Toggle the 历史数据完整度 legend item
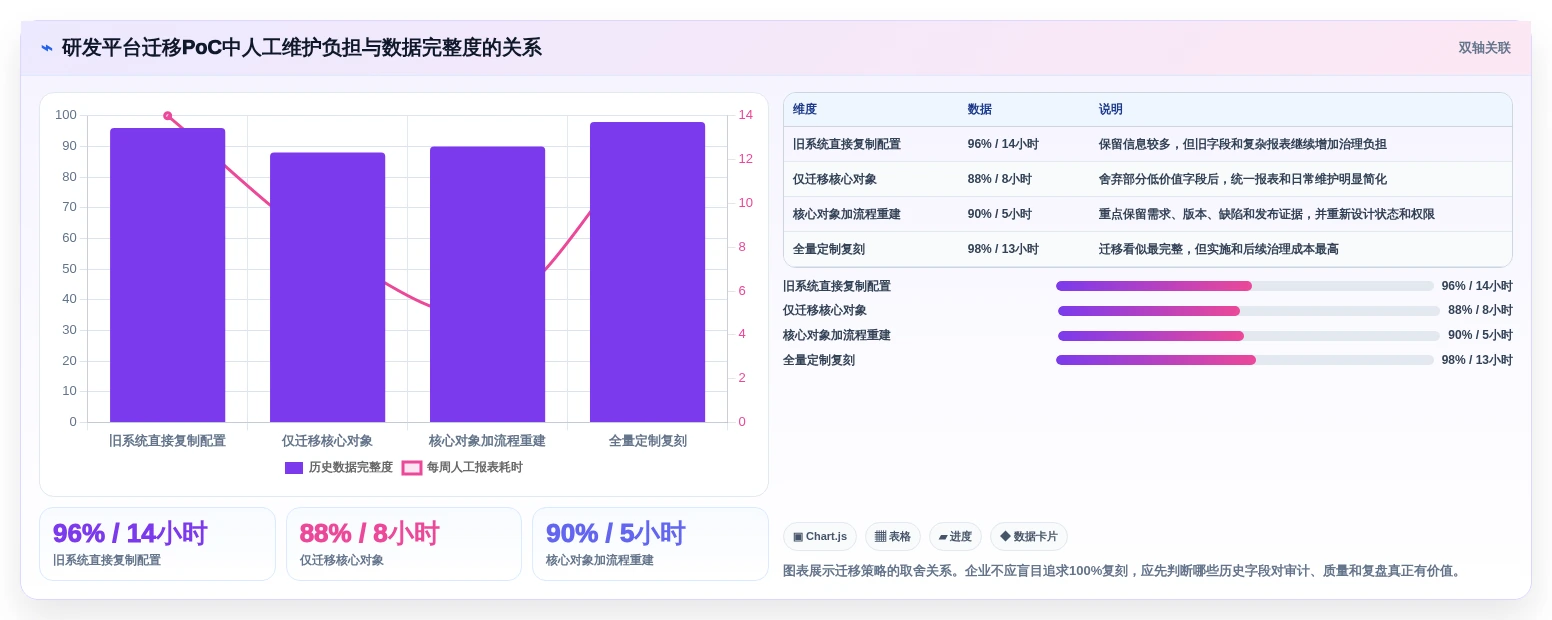Screen dimensions: 1552x620 click(x=339, y=467)
